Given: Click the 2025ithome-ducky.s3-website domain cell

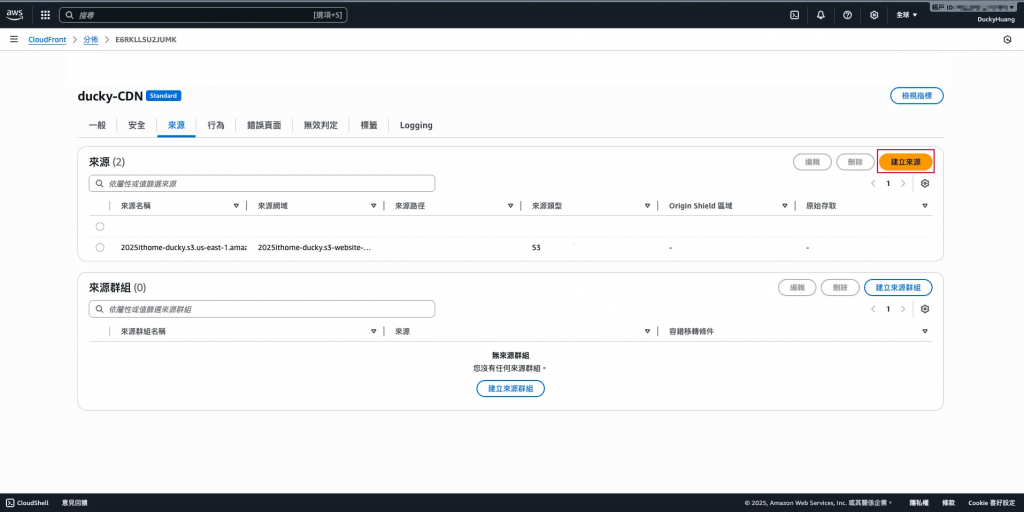Looking at the screenshot, I should (x=314, y=248).
